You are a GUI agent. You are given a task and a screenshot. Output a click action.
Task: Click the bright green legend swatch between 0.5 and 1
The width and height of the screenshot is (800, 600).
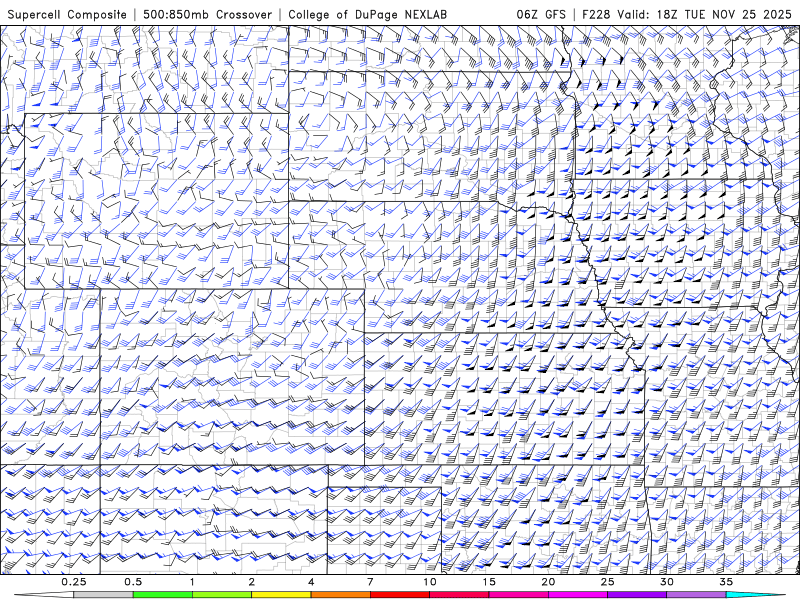point(163,595)
